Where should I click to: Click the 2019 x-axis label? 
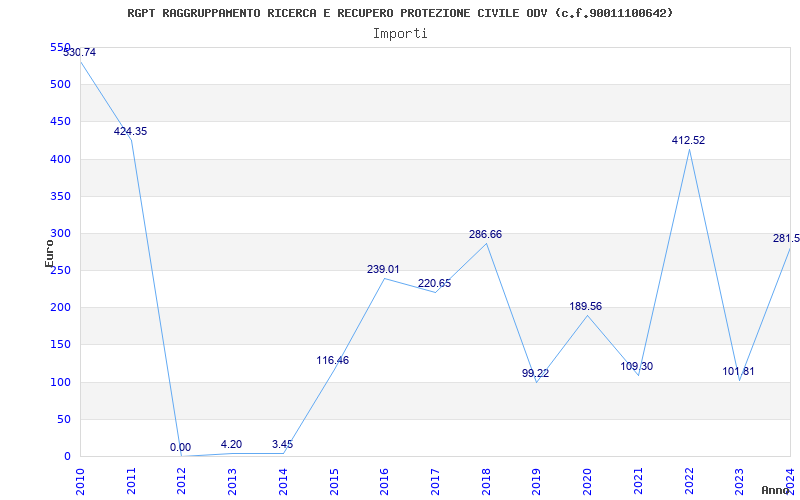click(537, 482)
